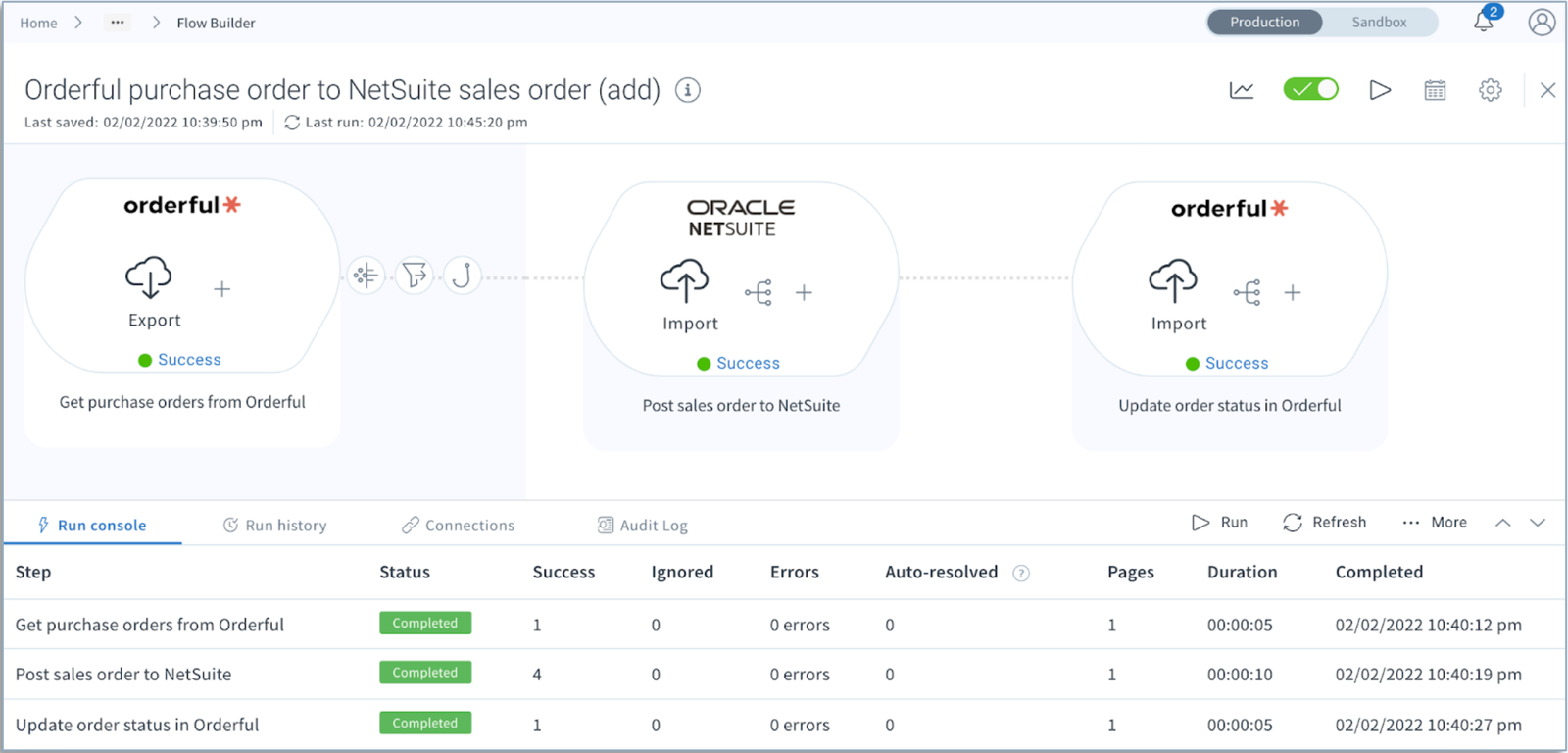
Task: Add a processor to NetSuite import
Action: [804, 292]
